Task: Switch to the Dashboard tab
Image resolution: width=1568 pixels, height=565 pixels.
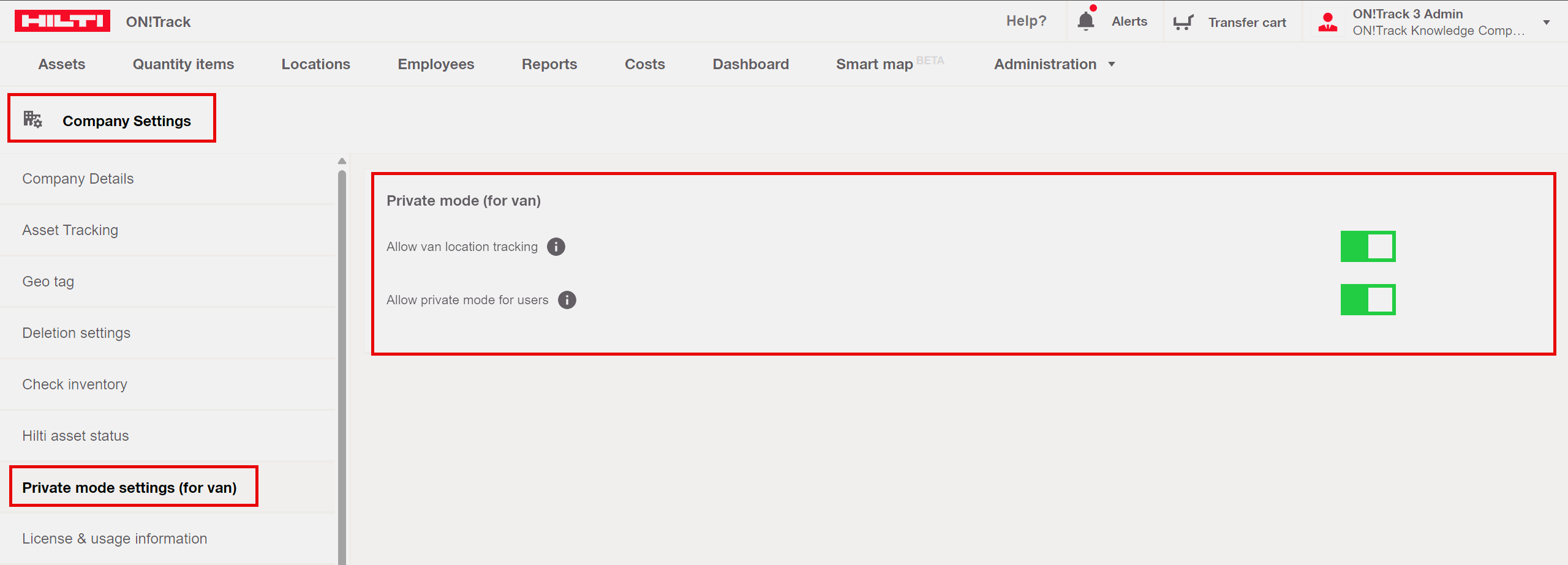Action: (751, 64)
